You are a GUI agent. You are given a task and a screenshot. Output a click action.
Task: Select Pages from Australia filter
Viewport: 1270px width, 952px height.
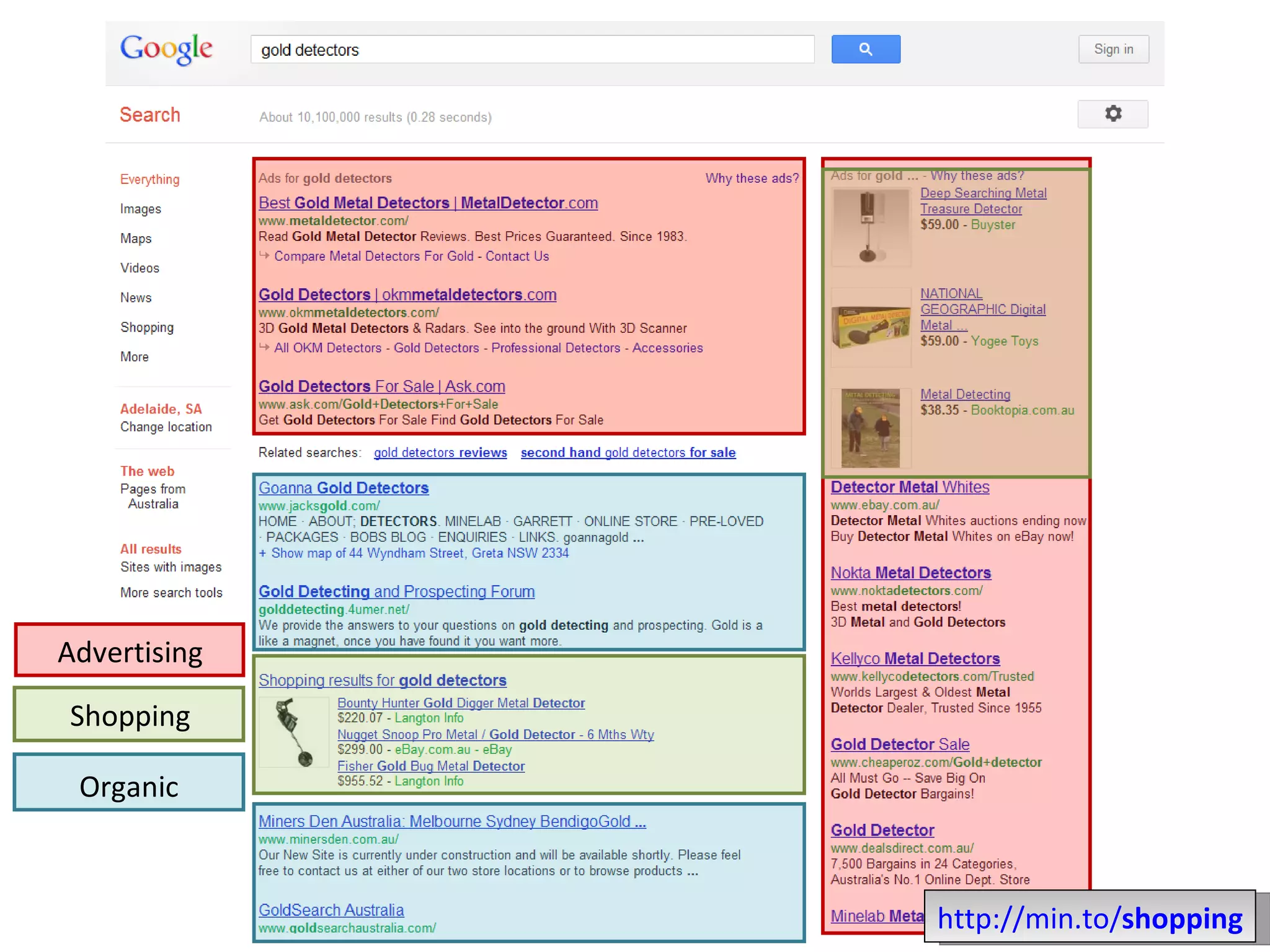click(153, 496)
